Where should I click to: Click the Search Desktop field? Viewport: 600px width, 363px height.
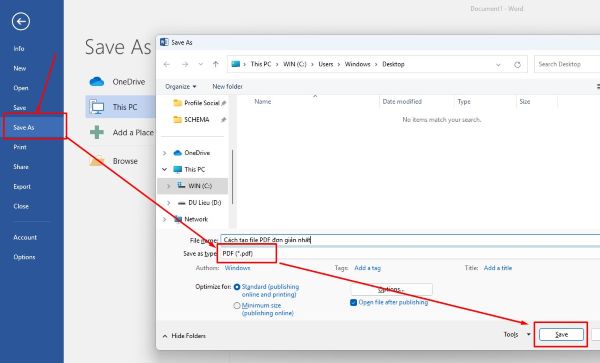[567, 64]
